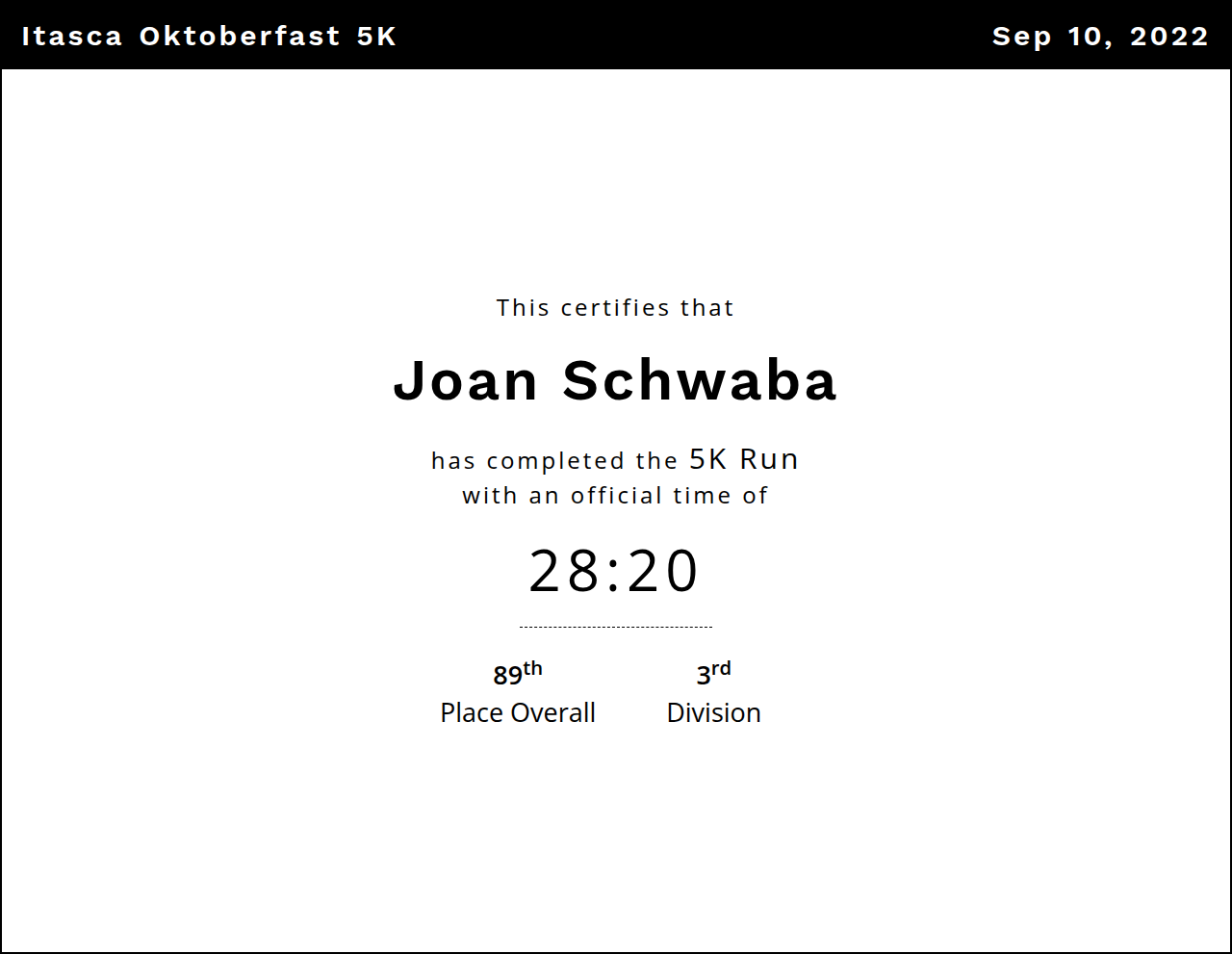Viewport: 1232px width, 954px height.
Task: Click the year 2022 in the header
Action: [x=1168, y=37]
